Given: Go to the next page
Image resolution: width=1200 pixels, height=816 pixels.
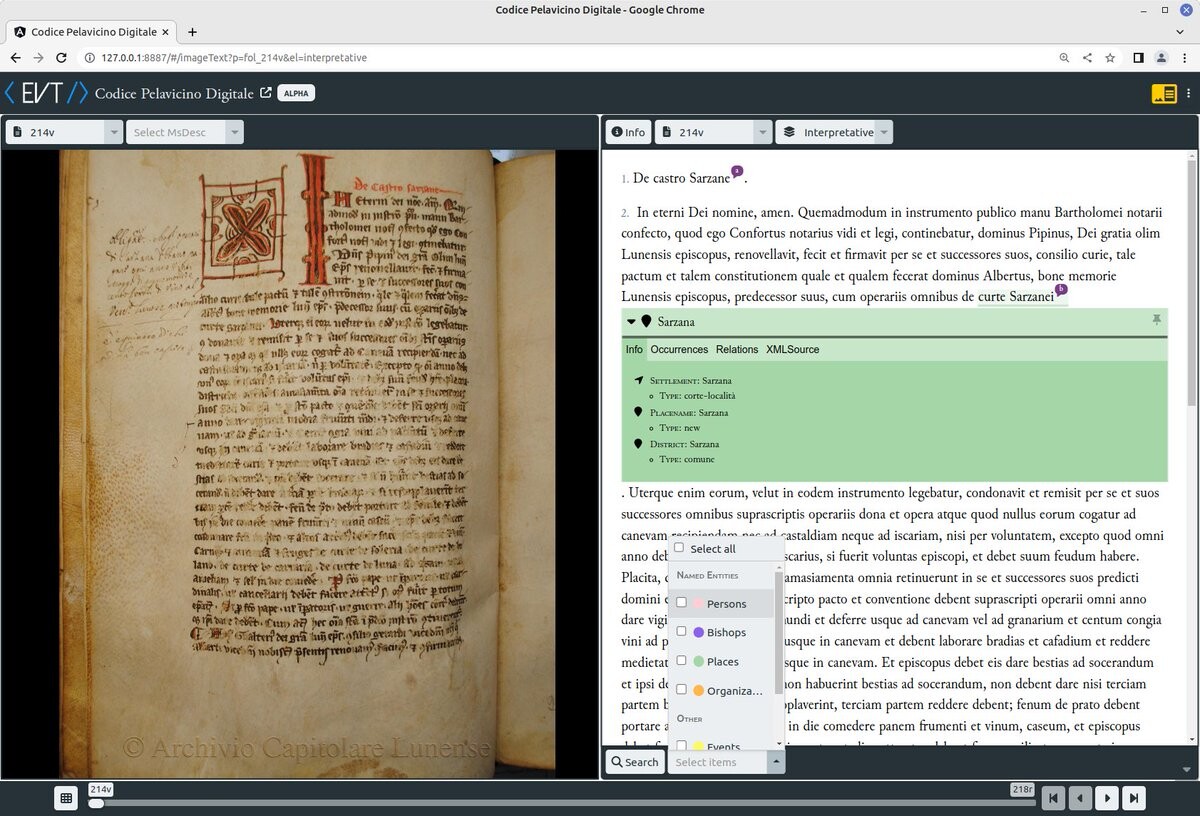Looking at the screenshot, I should (x=1107, y=798).
